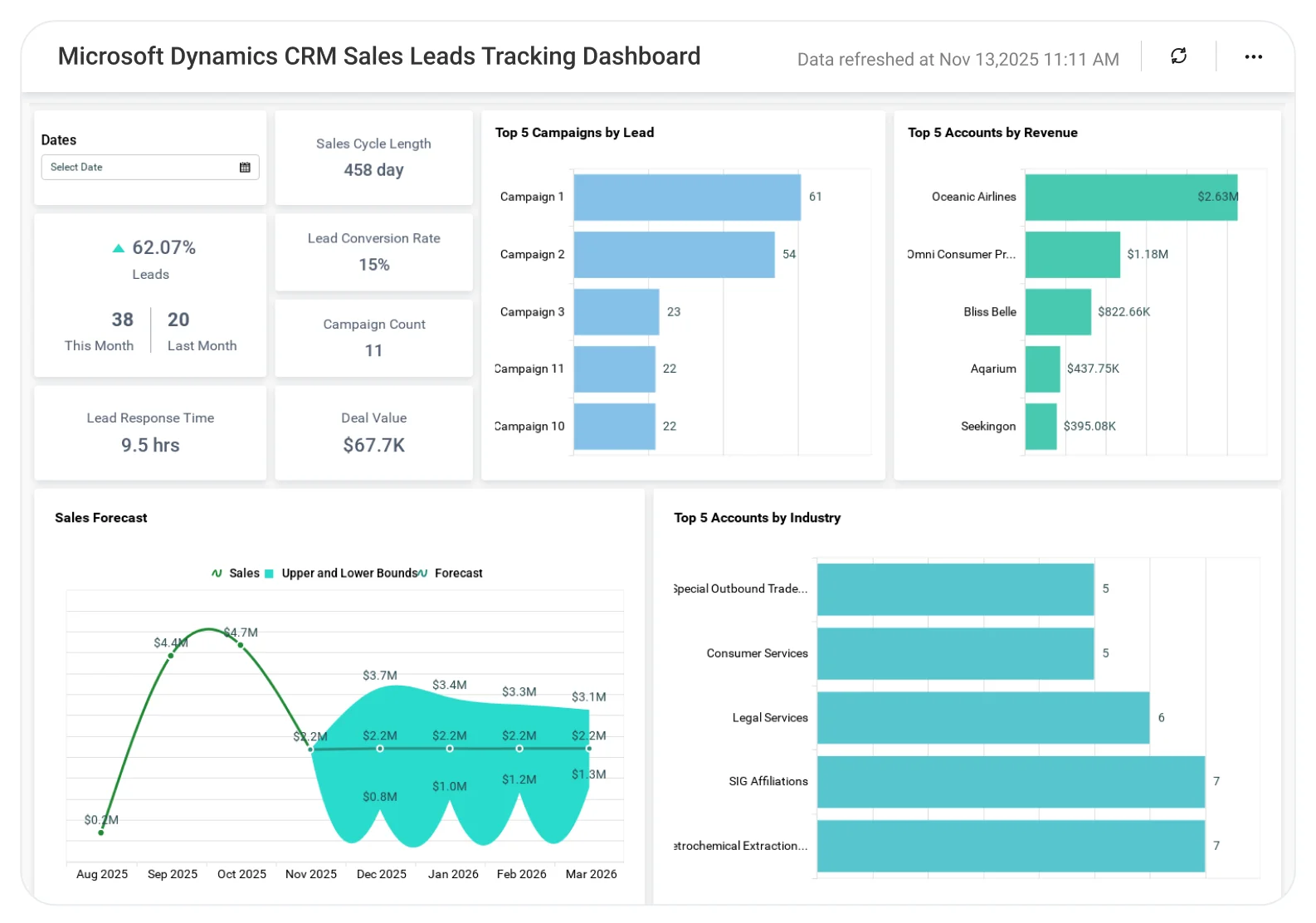
Task: Select the Campaign 3 bar
Action: (617, 312)
